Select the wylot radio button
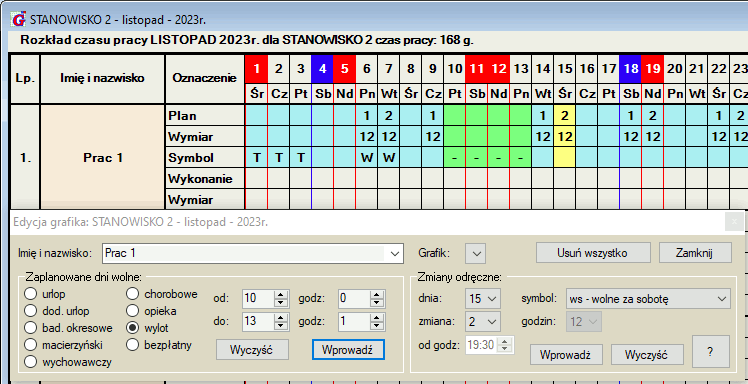748x384 pixels. click(x=133, y=328)
